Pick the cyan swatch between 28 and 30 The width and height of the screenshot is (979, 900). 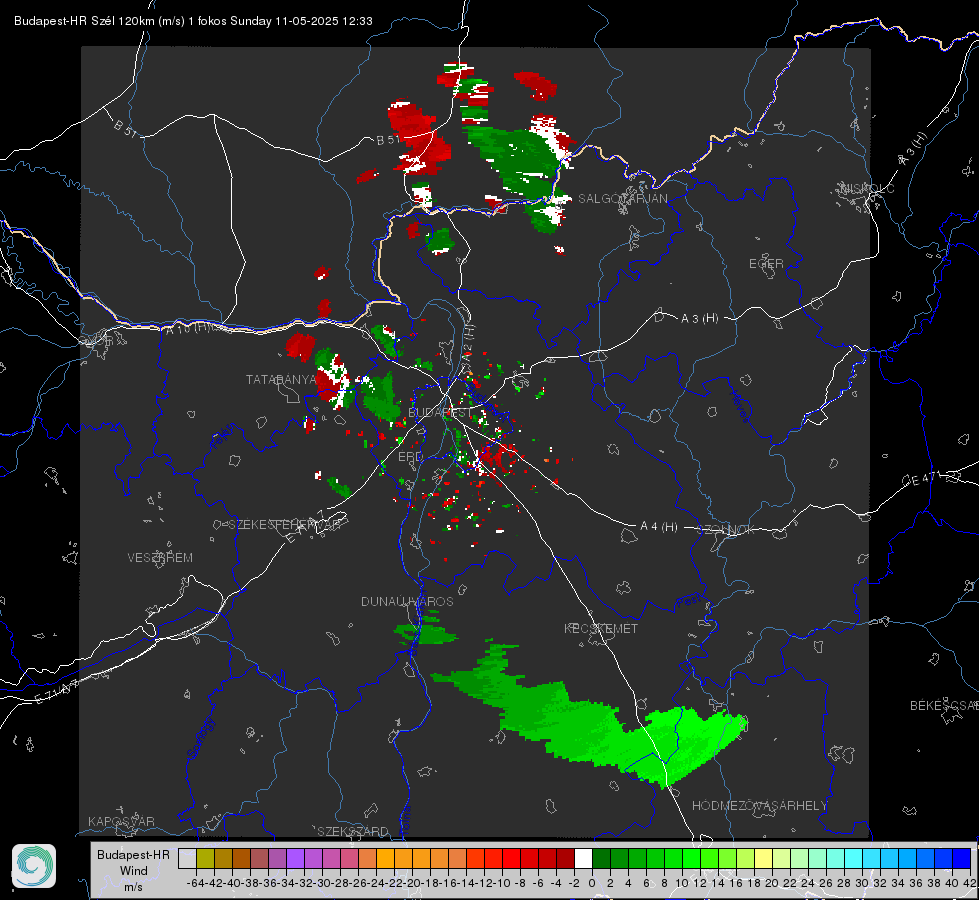pos(853,859)
